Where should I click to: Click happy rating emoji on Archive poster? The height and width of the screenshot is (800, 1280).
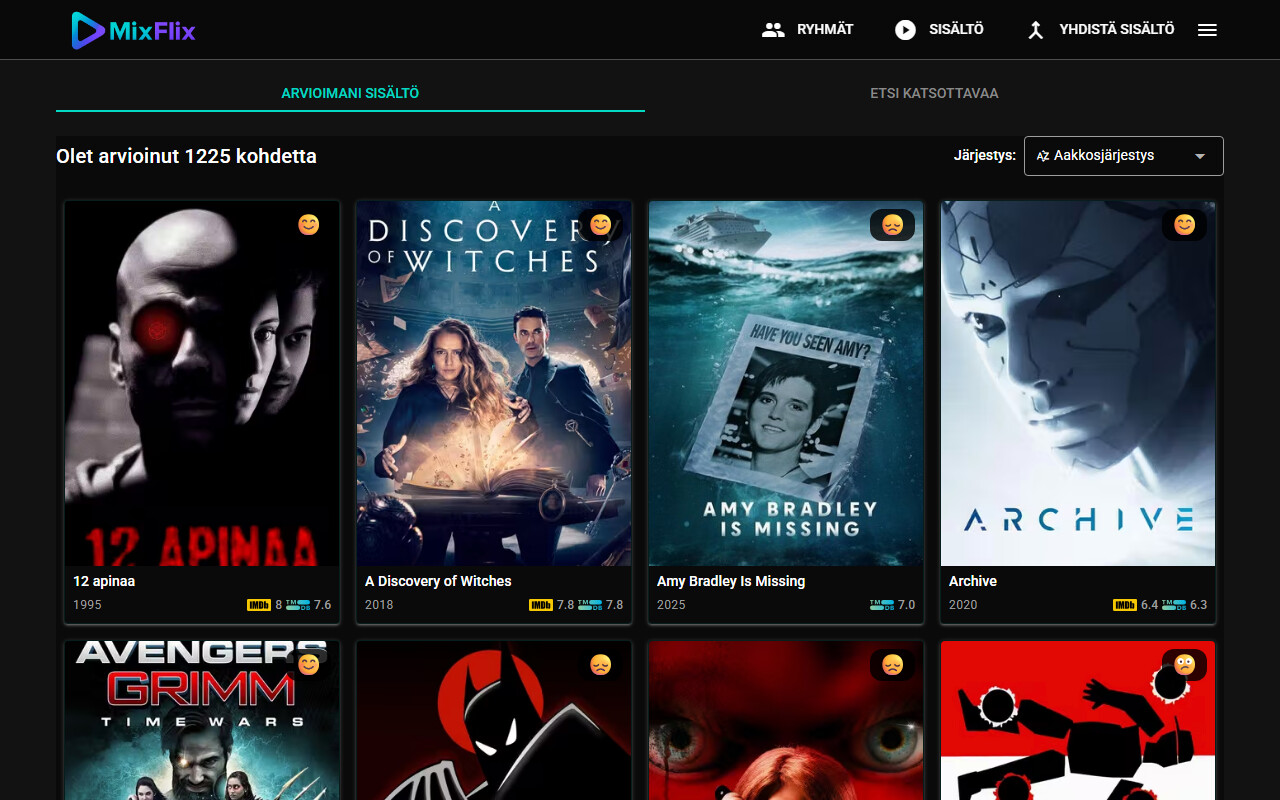1185,225
